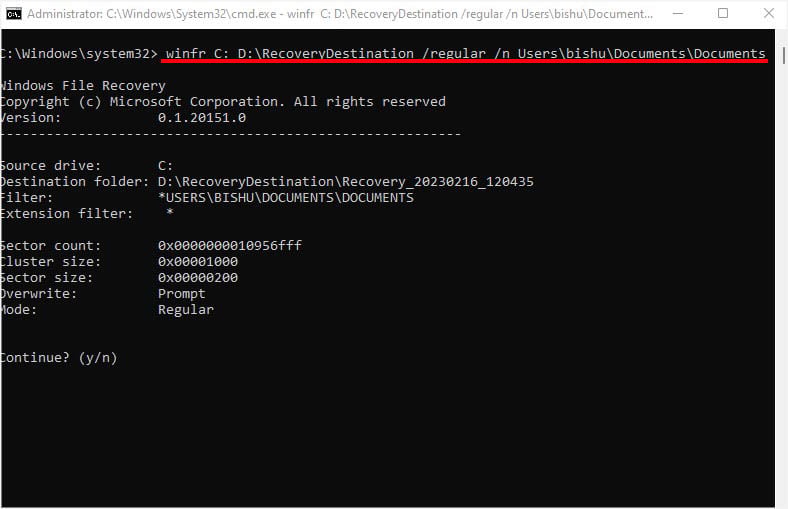This screenshot has height=509, width=788.
Task: Click the *USERS\BISHU\DOCUMENTS\DOCUMENTS filter value
Action: (285, 197)
